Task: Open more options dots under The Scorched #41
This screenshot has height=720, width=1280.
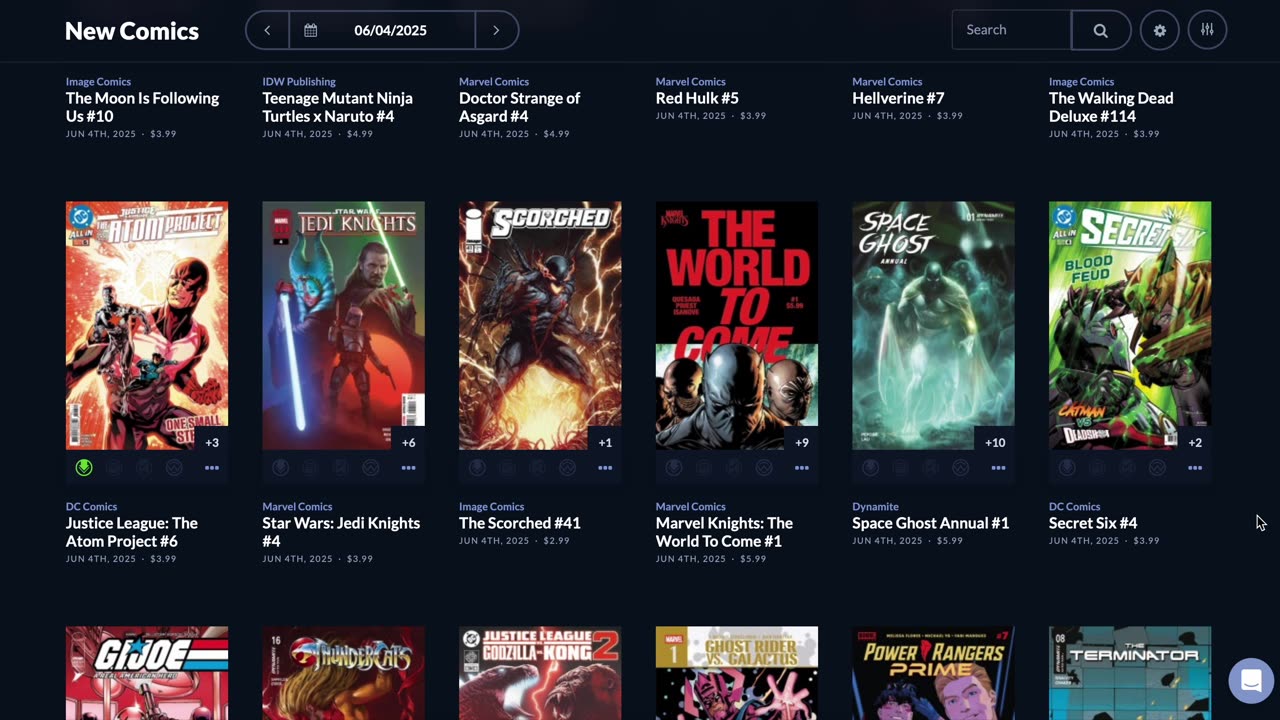Action: click(x=605, y=467)
